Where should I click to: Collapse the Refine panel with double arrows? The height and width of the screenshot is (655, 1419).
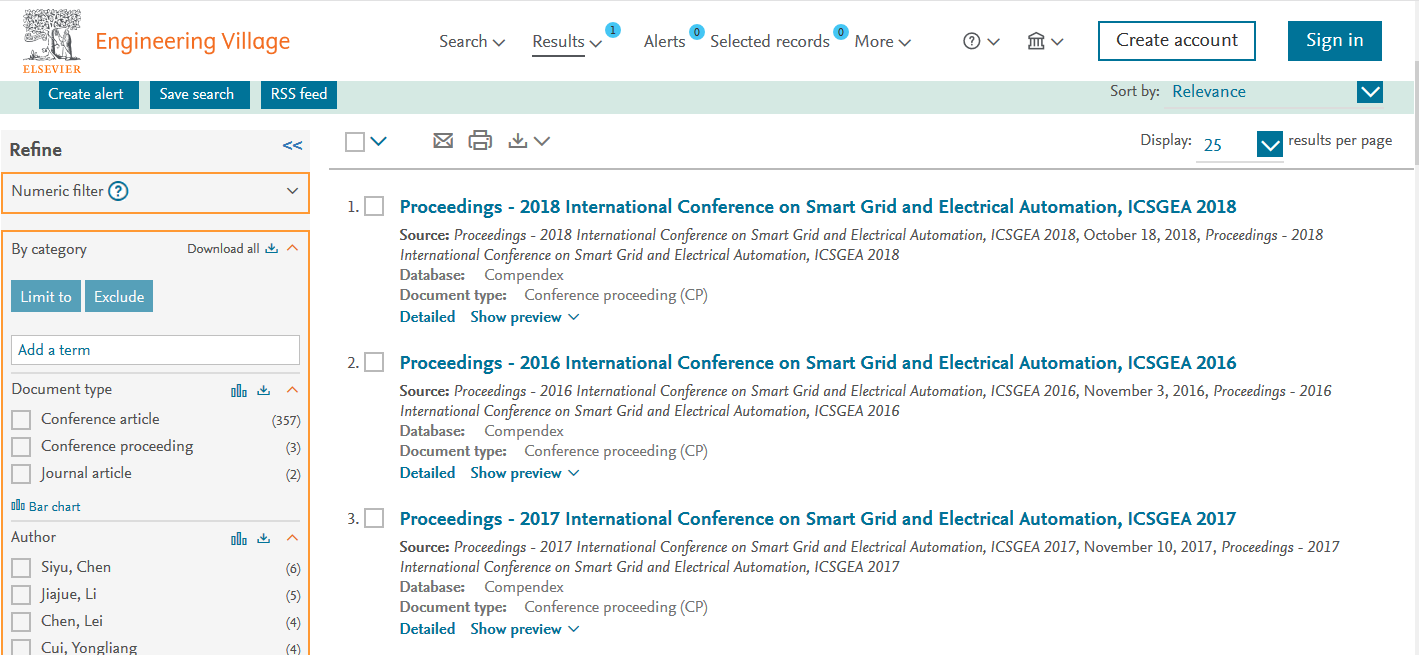[292, 146]
